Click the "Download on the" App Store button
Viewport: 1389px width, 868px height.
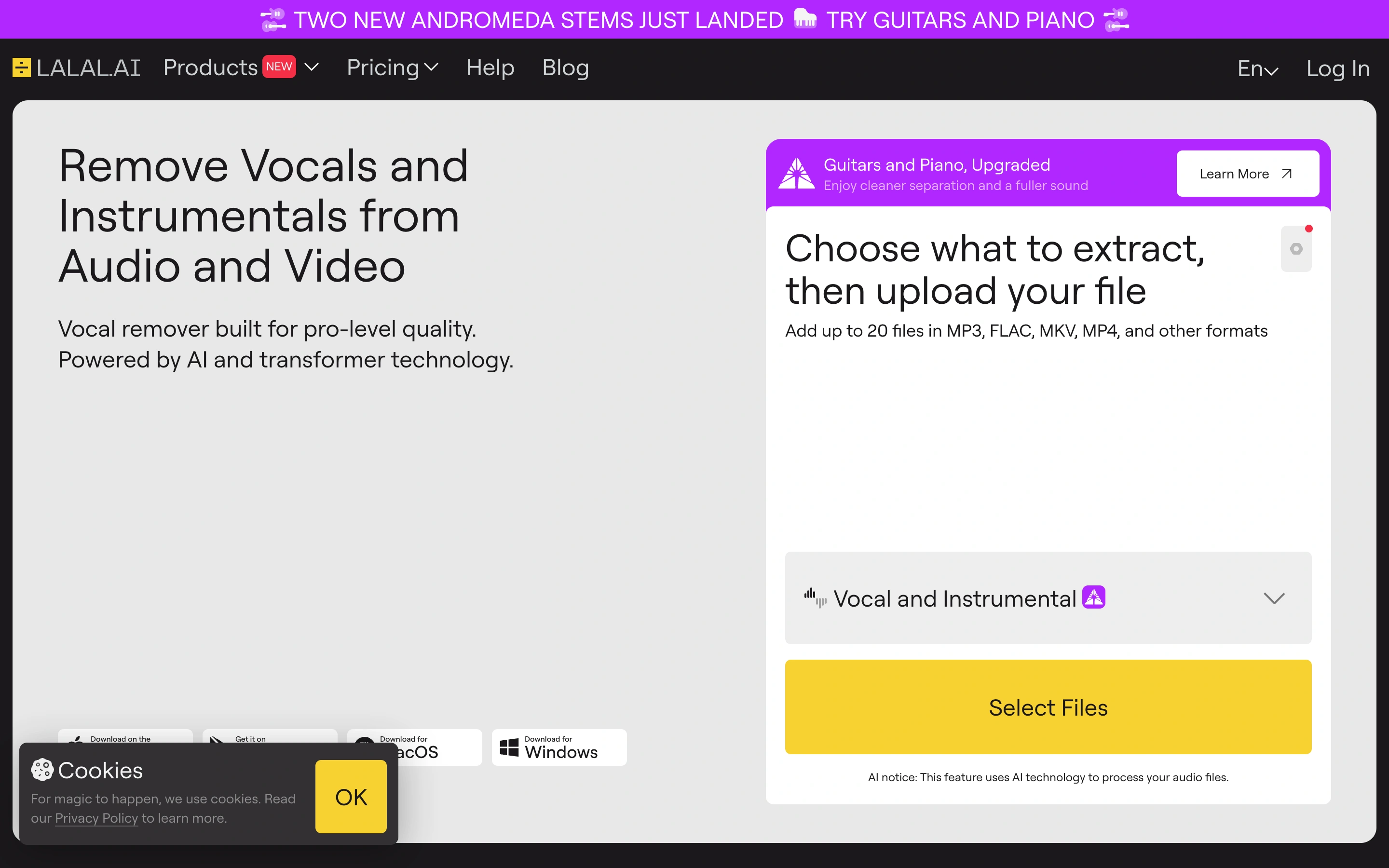click(125, 736)
